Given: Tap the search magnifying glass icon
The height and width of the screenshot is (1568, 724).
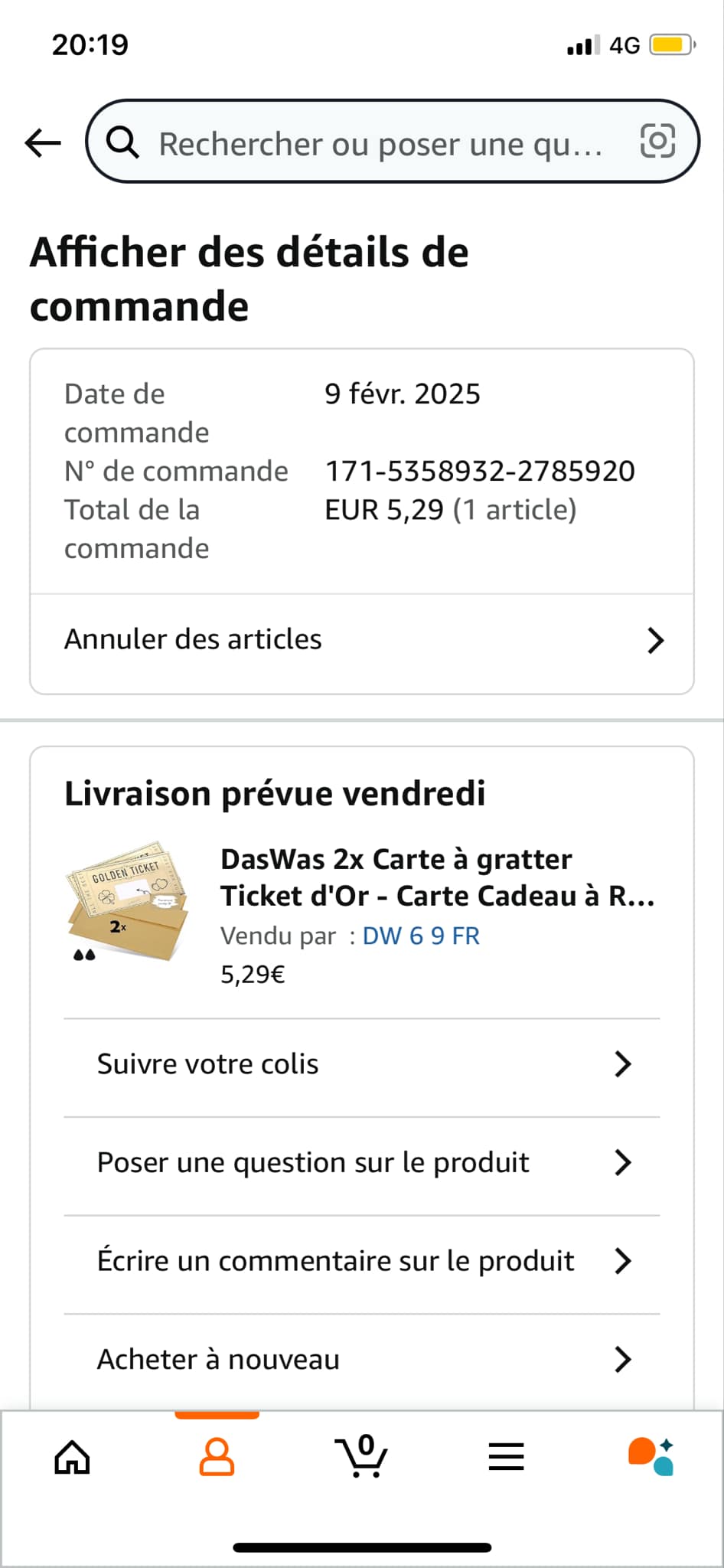Looking at the screenshot, I should (122, 142).
